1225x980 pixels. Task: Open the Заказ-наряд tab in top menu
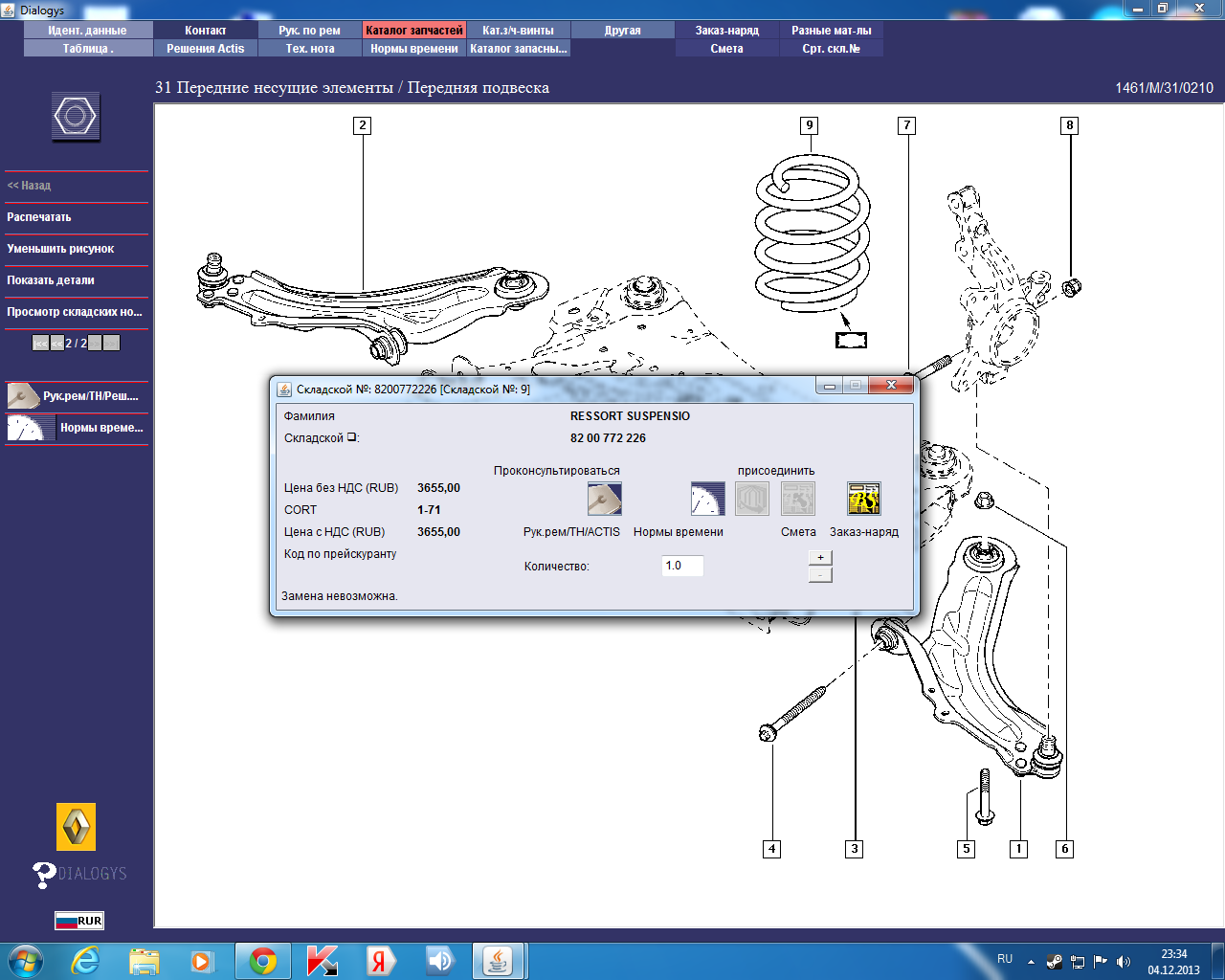[727, 31]
